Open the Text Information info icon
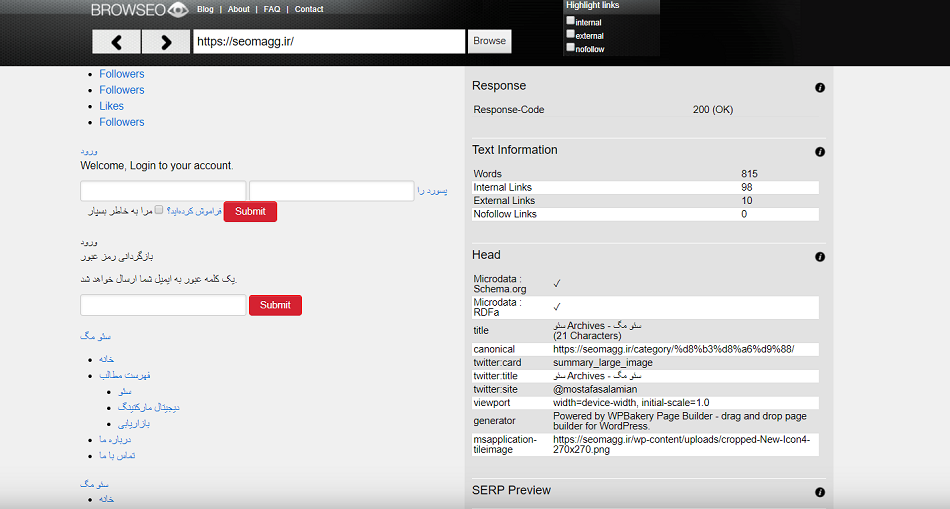This screenshot has height=509, width=950. [820, 152]
